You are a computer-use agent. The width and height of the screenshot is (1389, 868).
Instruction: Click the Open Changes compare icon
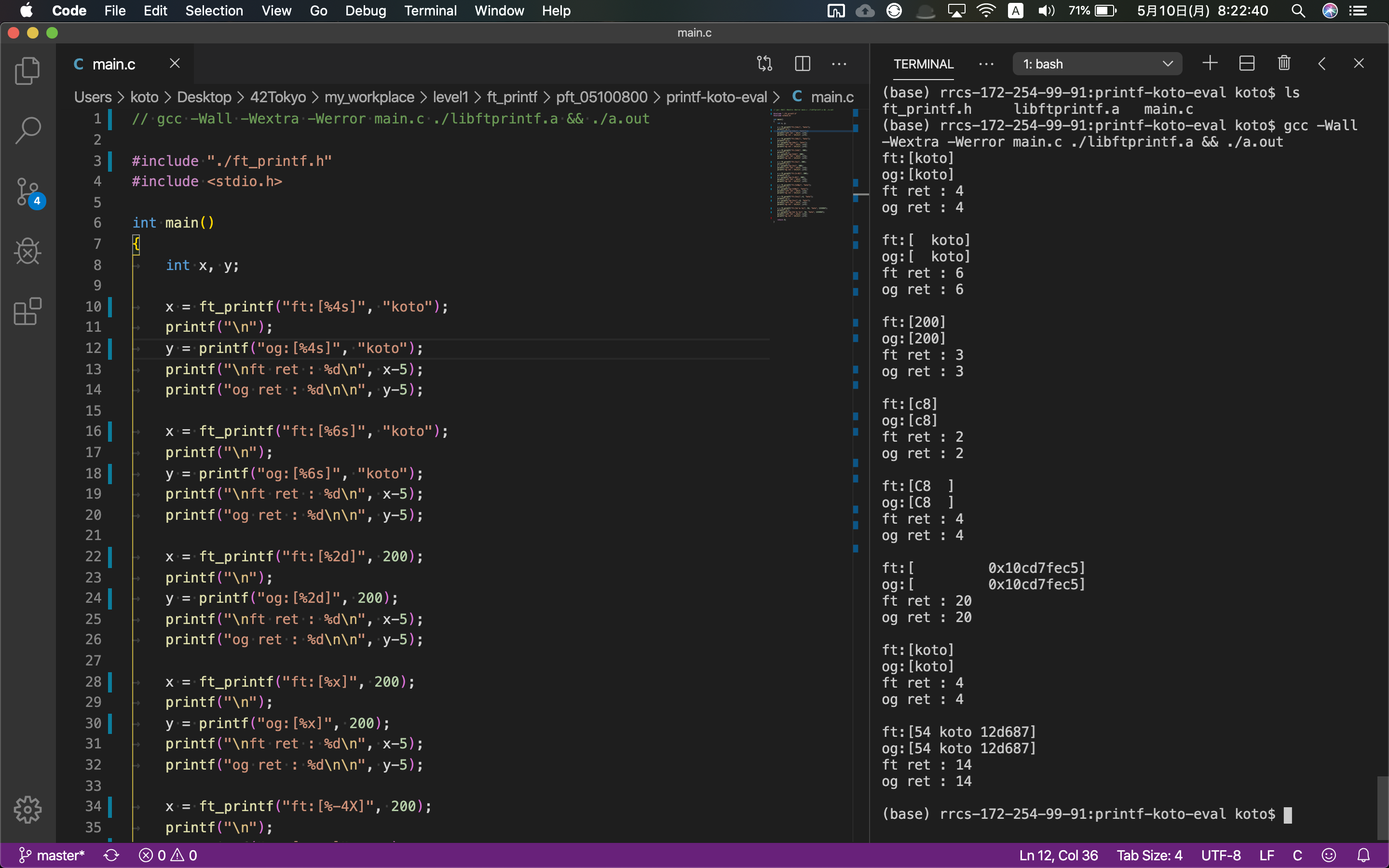pos(764,64)
